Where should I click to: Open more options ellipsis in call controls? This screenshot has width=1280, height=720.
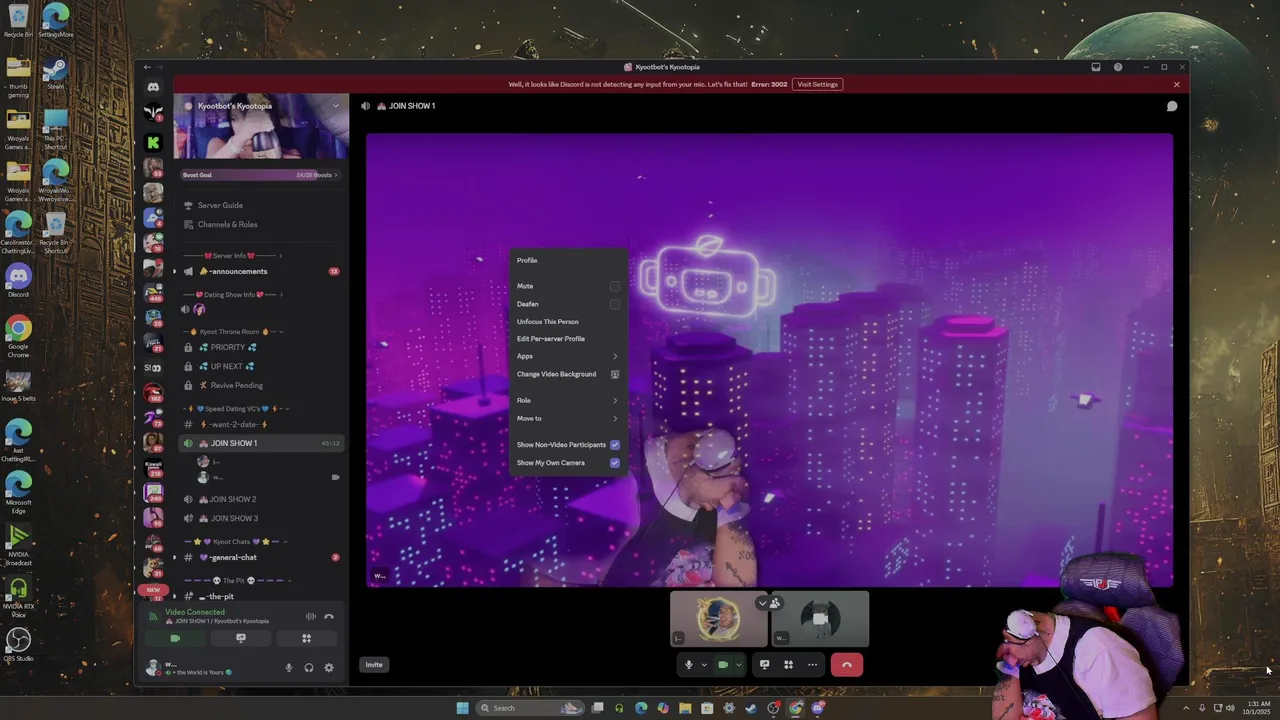(812, 664)
